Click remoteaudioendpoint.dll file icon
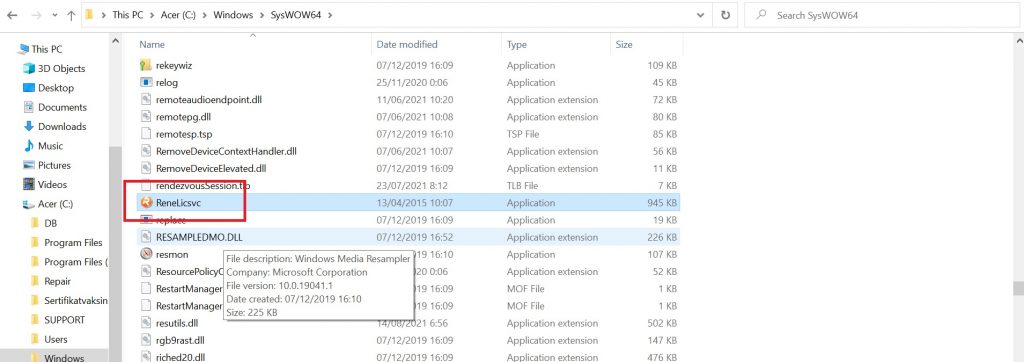Image resolution: width=1024 pixels, height=362 pixels. tap(146, 99)
